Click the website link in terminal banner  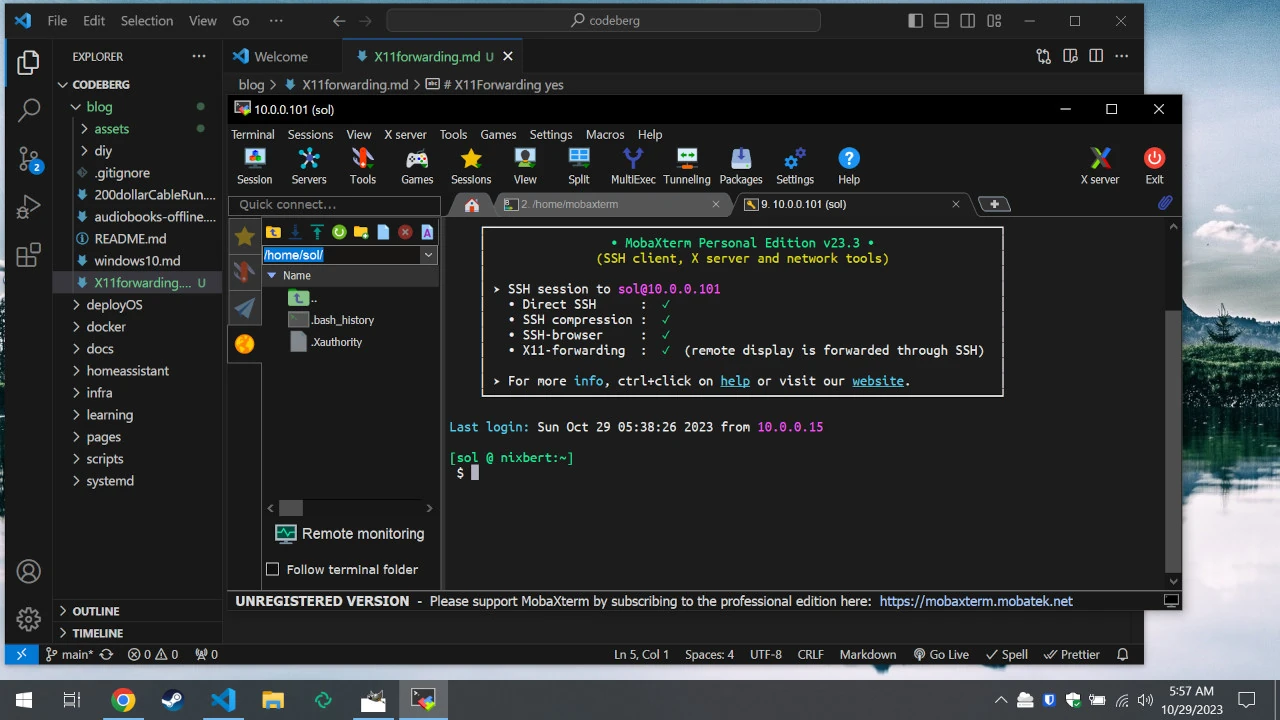(878, 381)
